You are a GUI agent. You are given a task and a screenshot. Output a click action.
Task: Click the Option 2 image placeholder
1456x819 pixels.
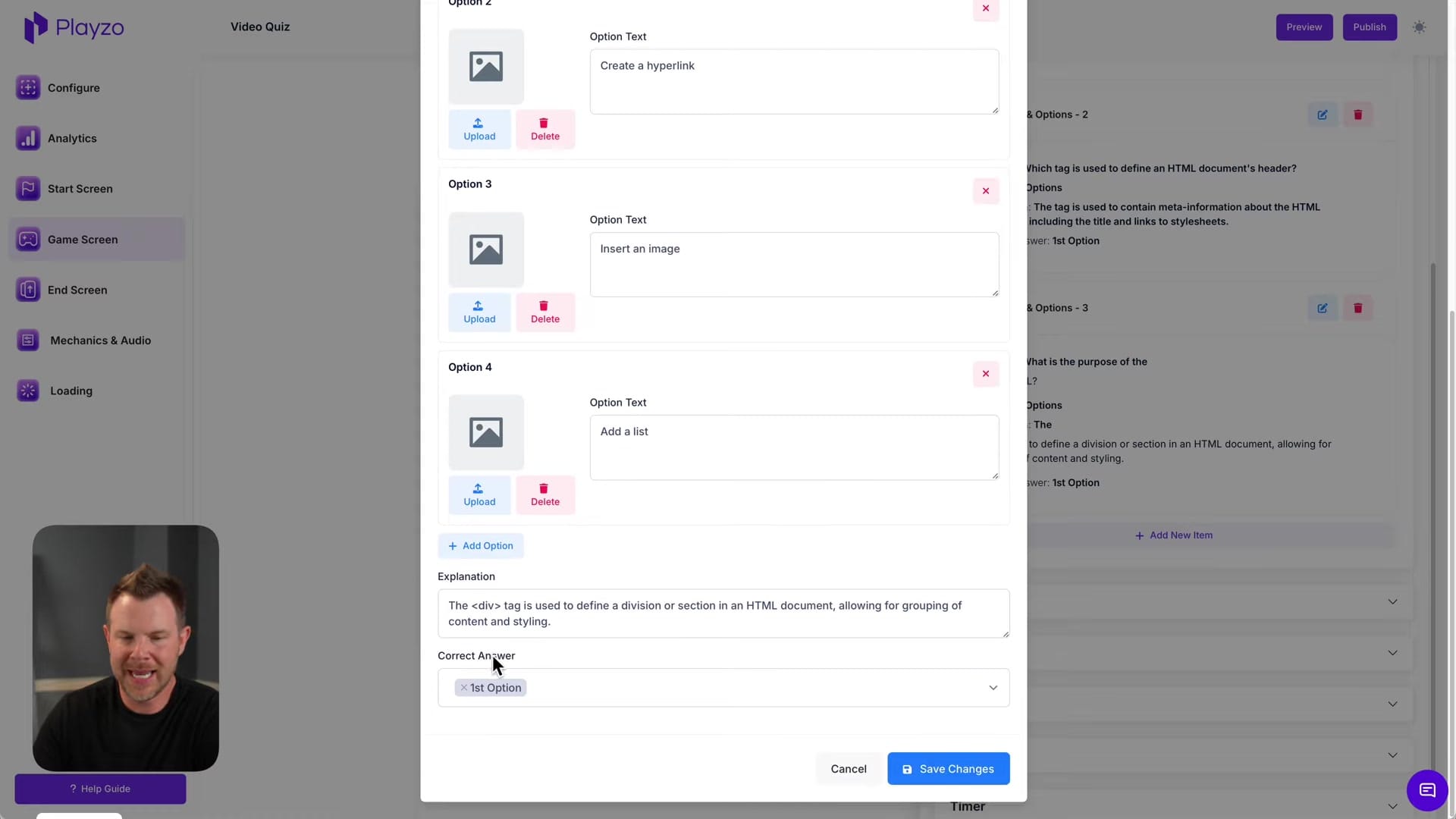(x=486, y=67)
